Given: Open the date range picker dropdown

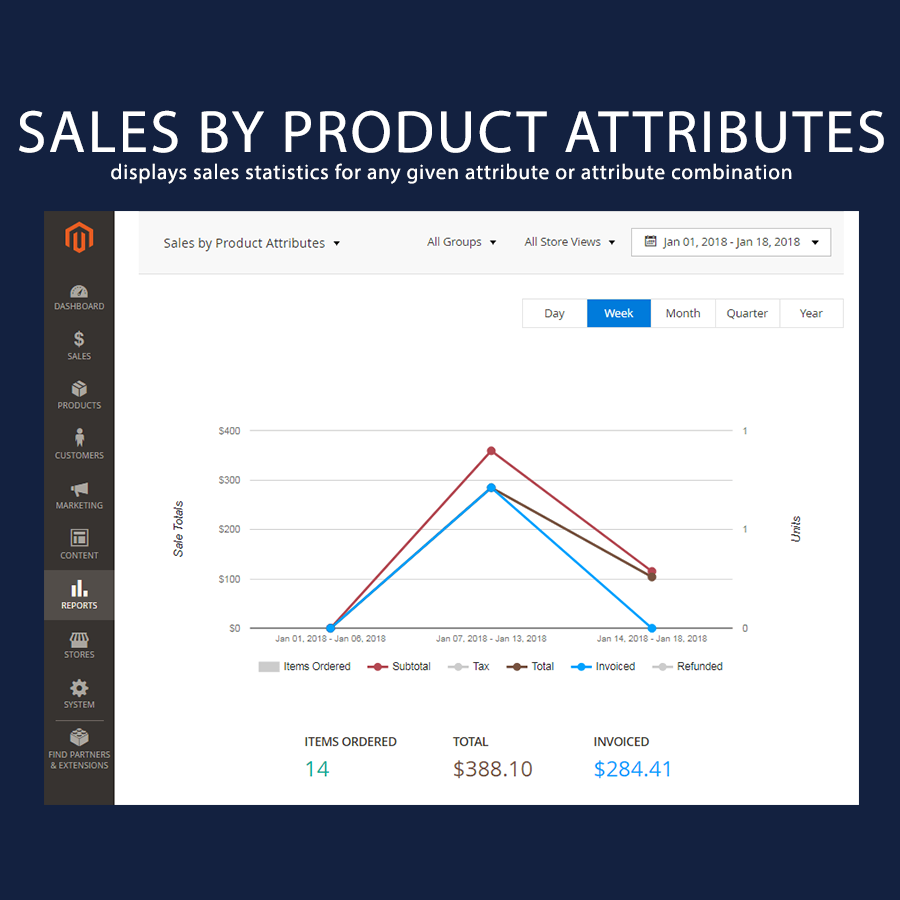Looking at the screenshot, I should coord(731,242).
